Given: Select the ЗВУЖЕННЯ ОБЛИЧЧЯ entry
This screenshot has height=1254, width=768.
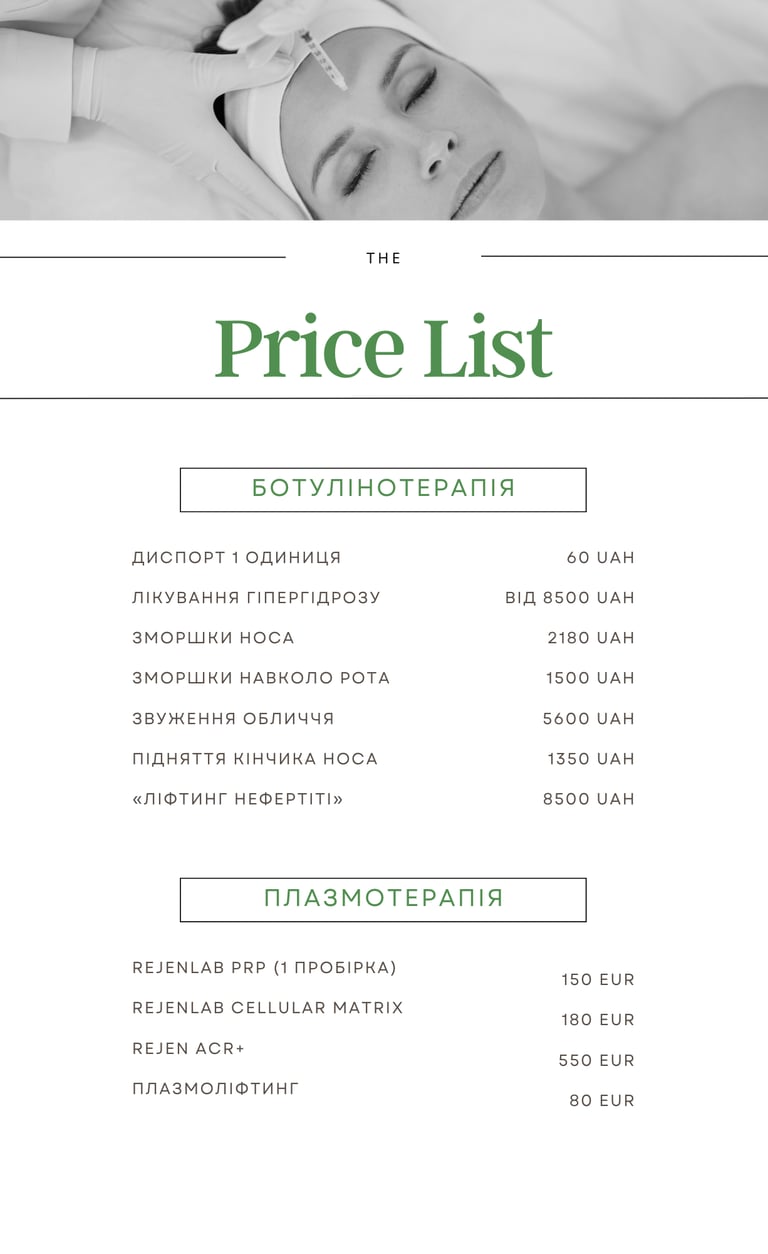Looking at the screenshot, I should tap(233, 718).
